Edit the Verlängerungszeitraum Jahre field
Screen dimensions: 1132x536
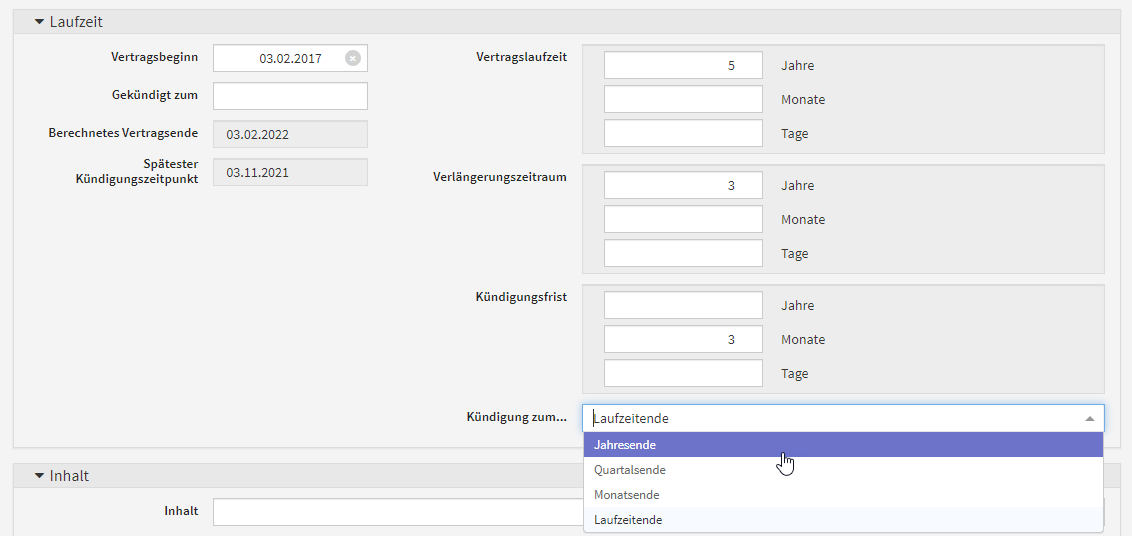[683, 186]
